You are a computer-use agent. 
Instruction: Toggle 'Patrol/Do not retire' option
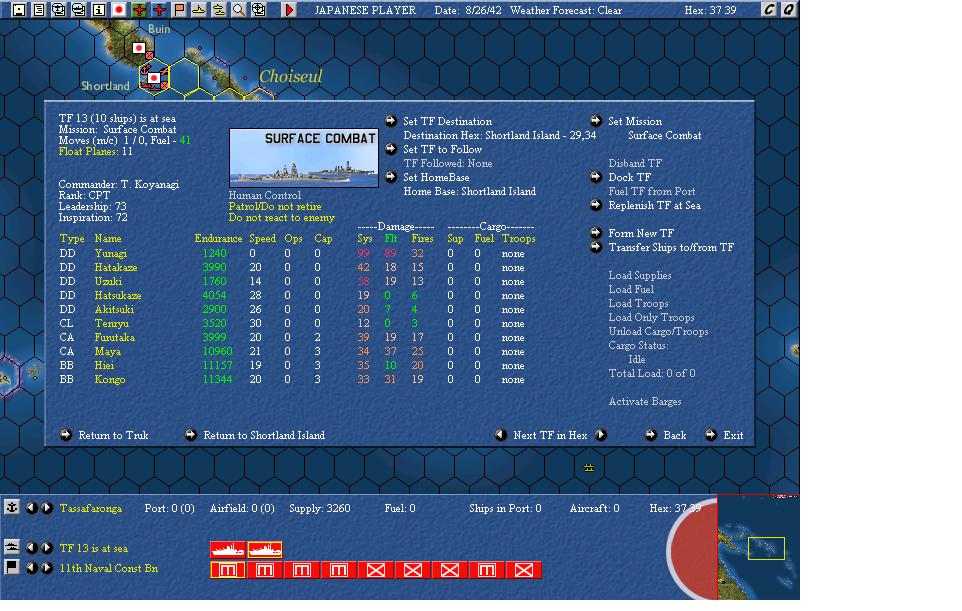275,206
